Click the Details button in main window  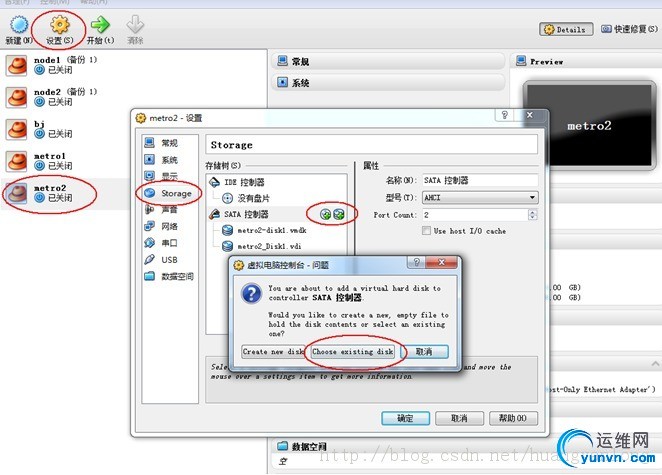[566, 29]
